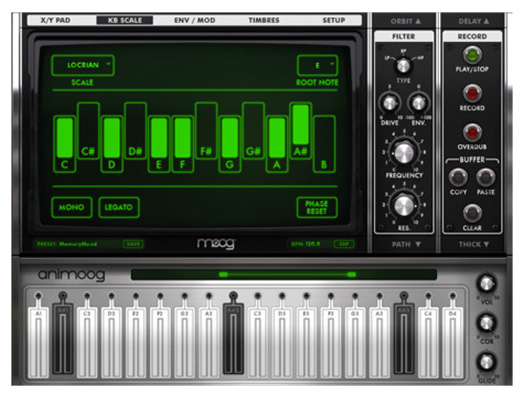525x399 pixels.
Task: Open the Locrian scale dropdown
Action: tap(83, 65)
